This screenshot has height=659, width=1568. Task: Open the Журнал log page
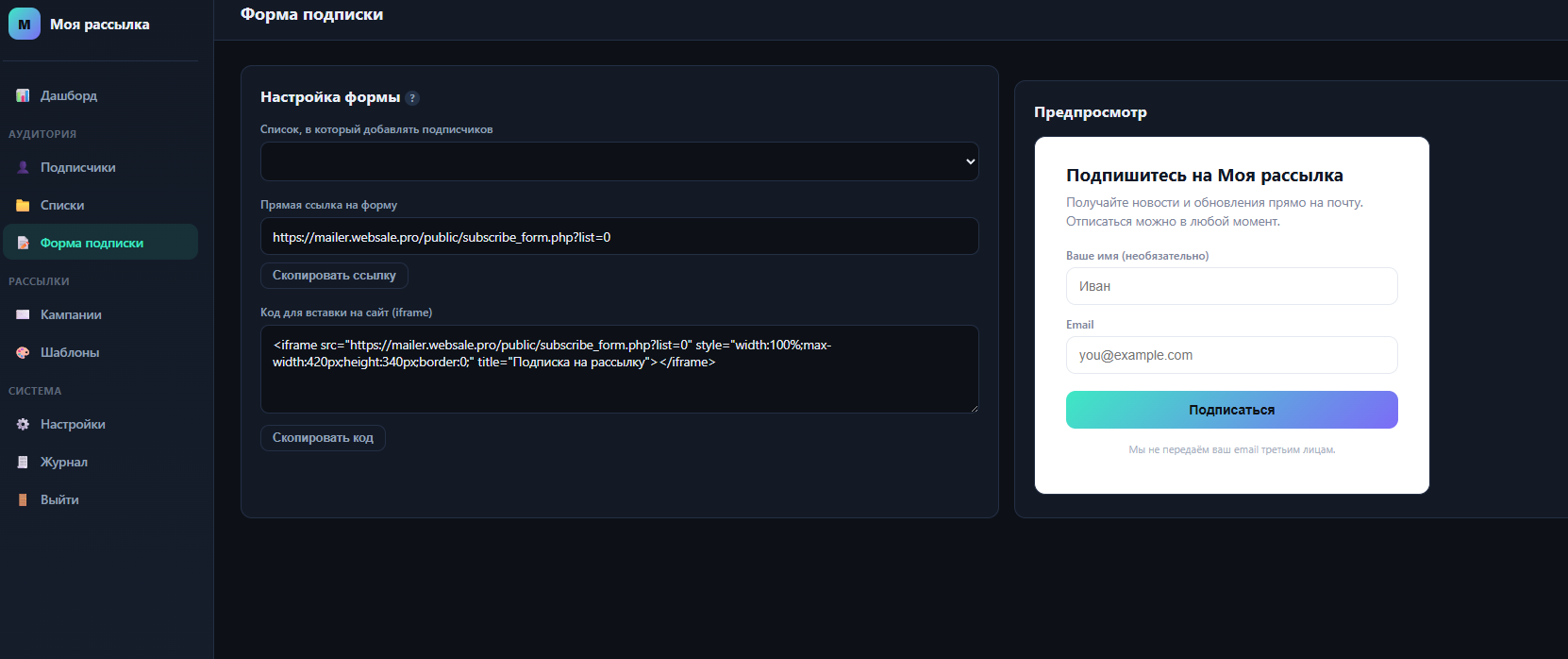[100, 462]
